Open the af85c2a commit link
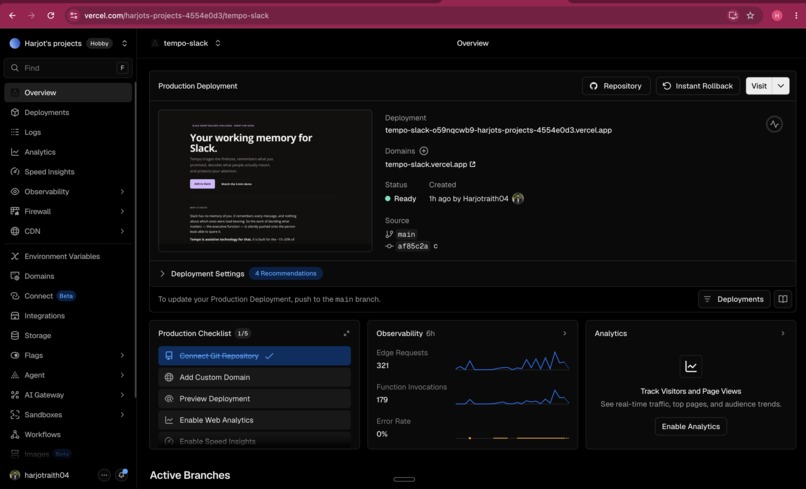The height and width of the screenshot is (489, 806). click(x=412, y=246)
